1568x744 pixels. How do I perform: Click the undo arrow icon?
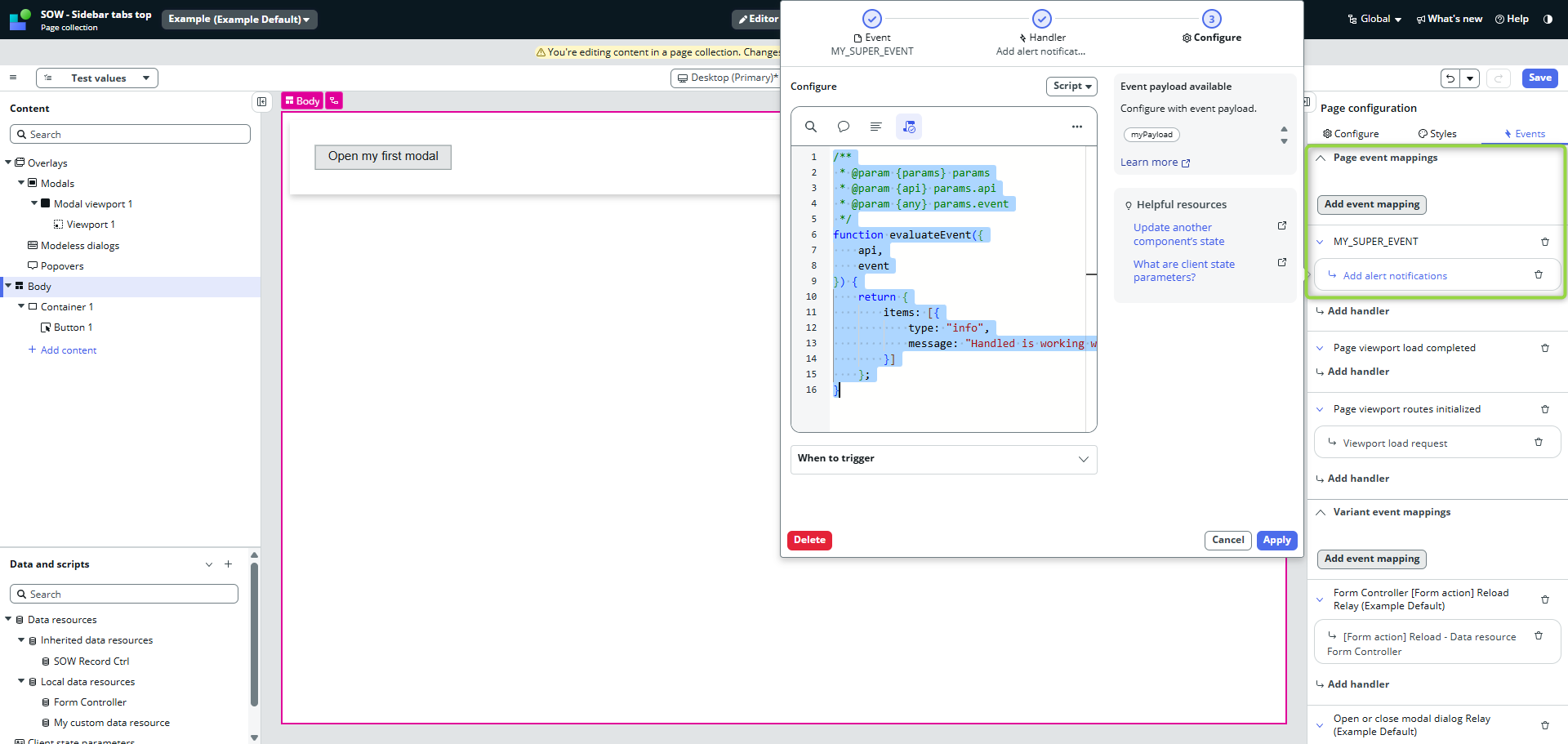1450,78
